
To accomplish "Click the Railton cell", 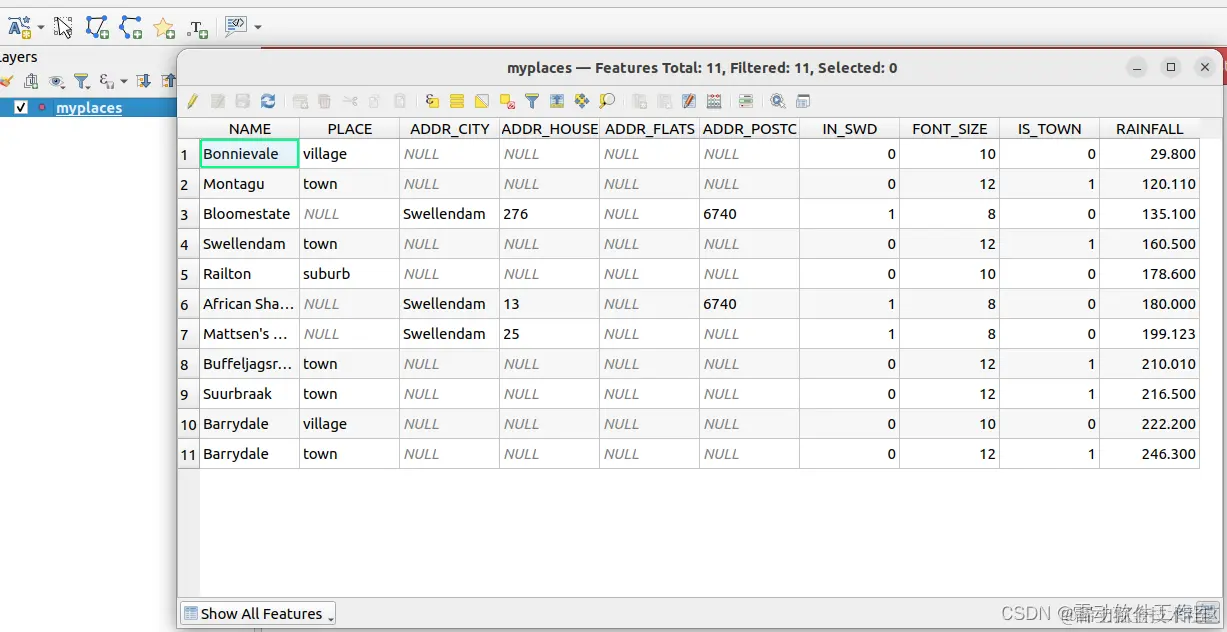I will pos(250,274).
